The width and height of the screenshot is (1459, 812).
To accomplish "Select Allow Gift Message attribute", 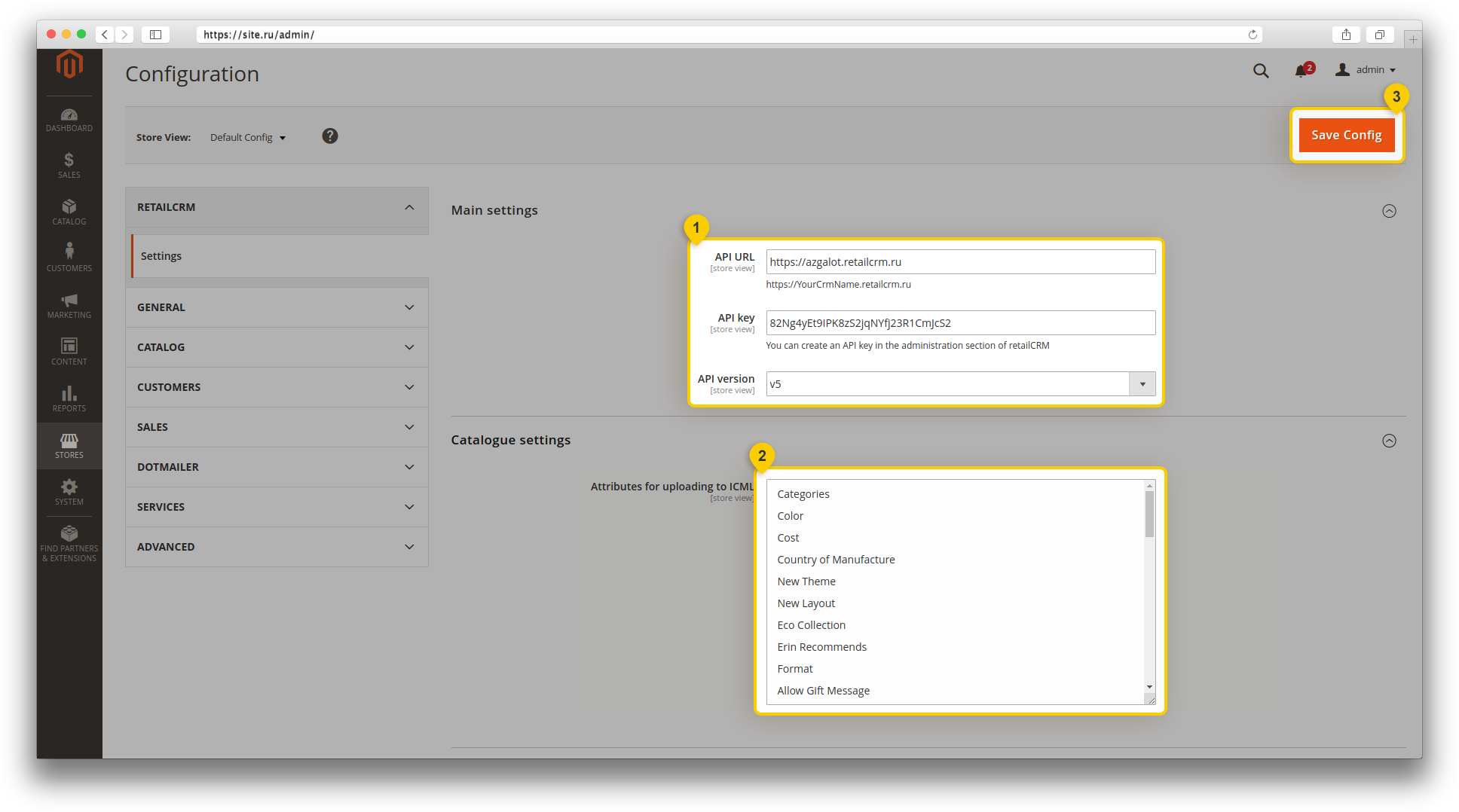I will pos(824,691).
